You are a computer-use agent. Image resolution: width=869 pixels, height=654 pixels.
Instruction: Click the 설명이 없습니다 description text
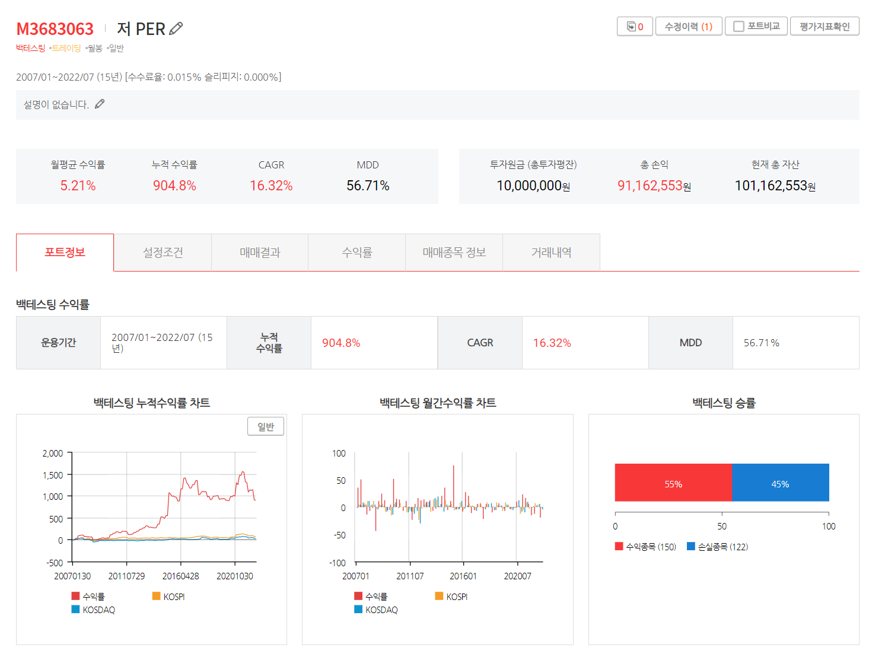pyautogui.click(x=56, y=105)
